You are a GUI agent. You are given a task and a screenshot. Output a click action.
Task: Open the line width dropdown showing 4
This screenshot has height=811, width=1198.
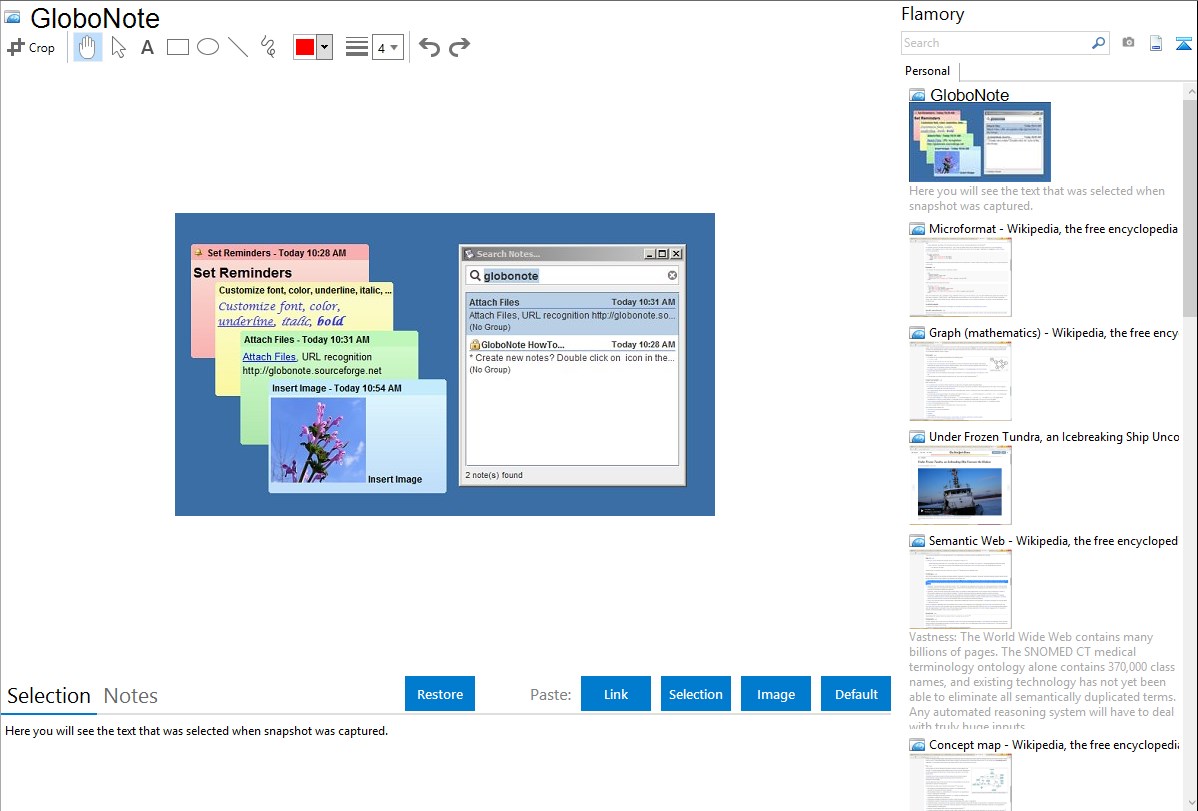pyautogui.click(x=388, y=47)
